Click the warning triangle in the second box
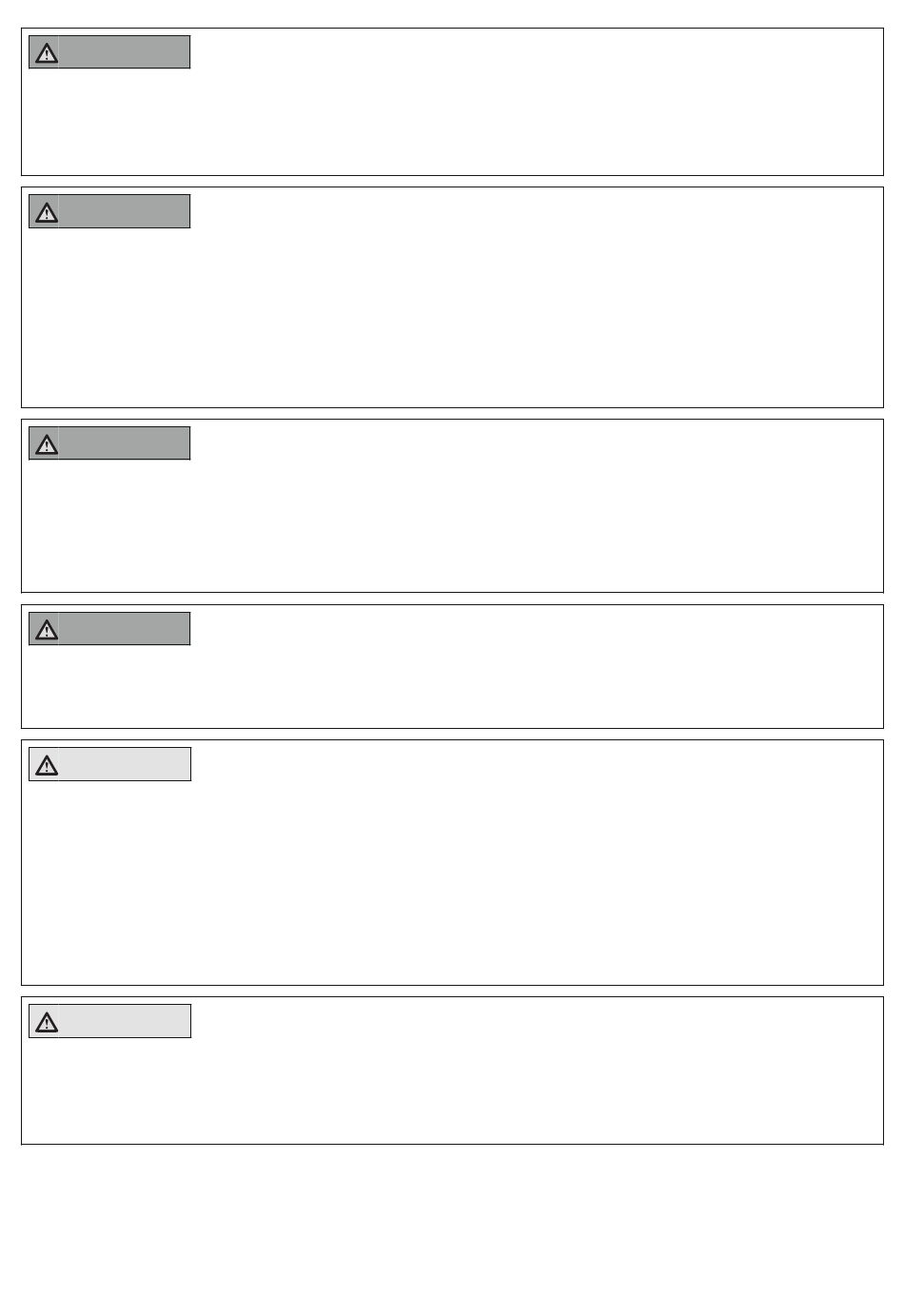The height and width of the screenshot is (1316, 904). click(47, 212)
